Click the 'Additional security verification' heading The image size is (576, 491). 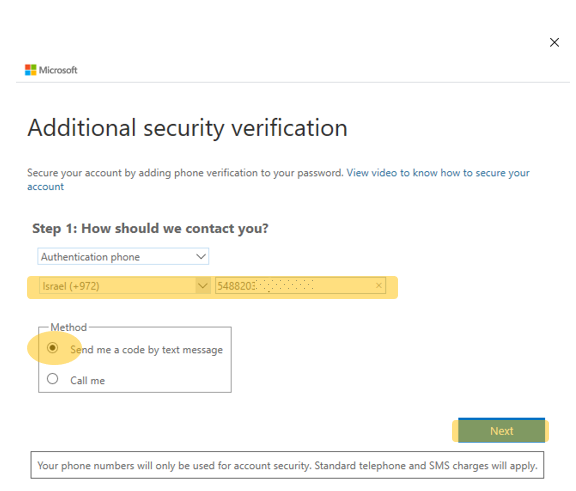(187, 128)
